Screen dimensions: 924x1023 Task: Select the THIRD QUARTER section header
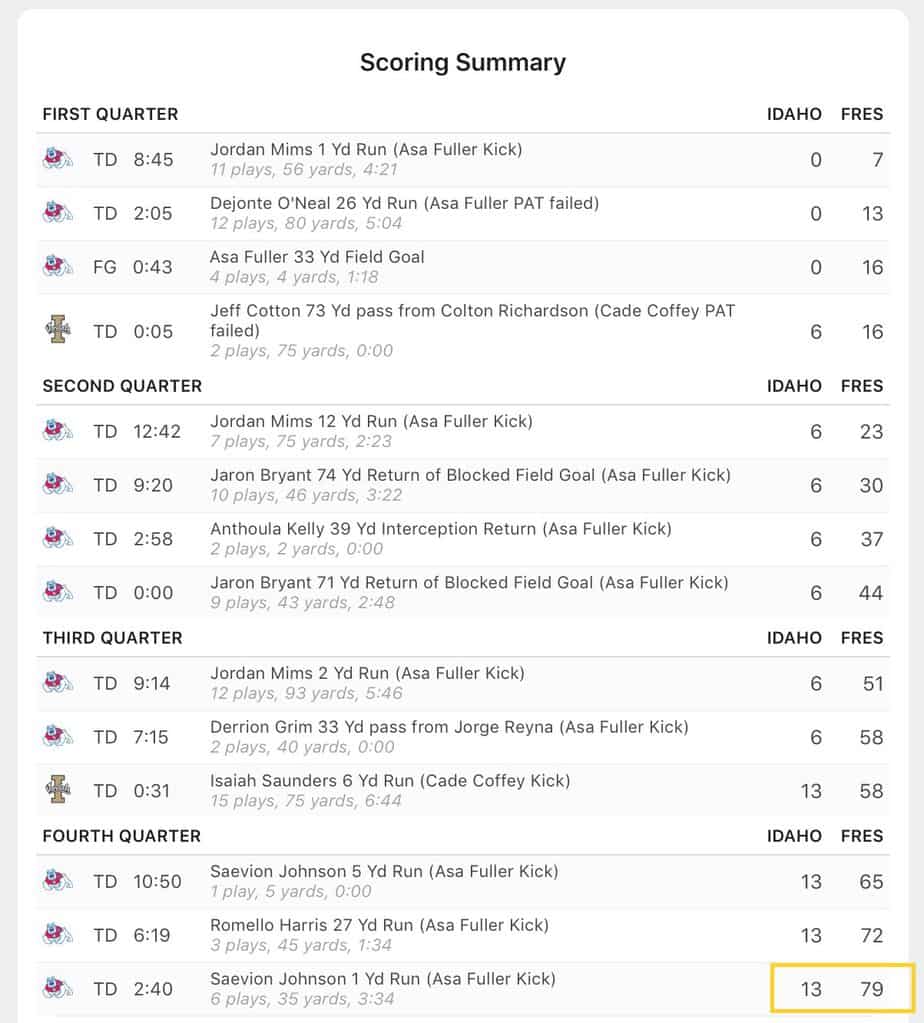112,638
